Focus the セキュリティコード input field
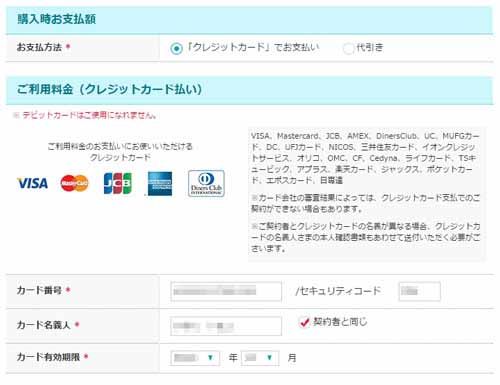Screen dimensions: 500x385 click(x=419, y=291)
